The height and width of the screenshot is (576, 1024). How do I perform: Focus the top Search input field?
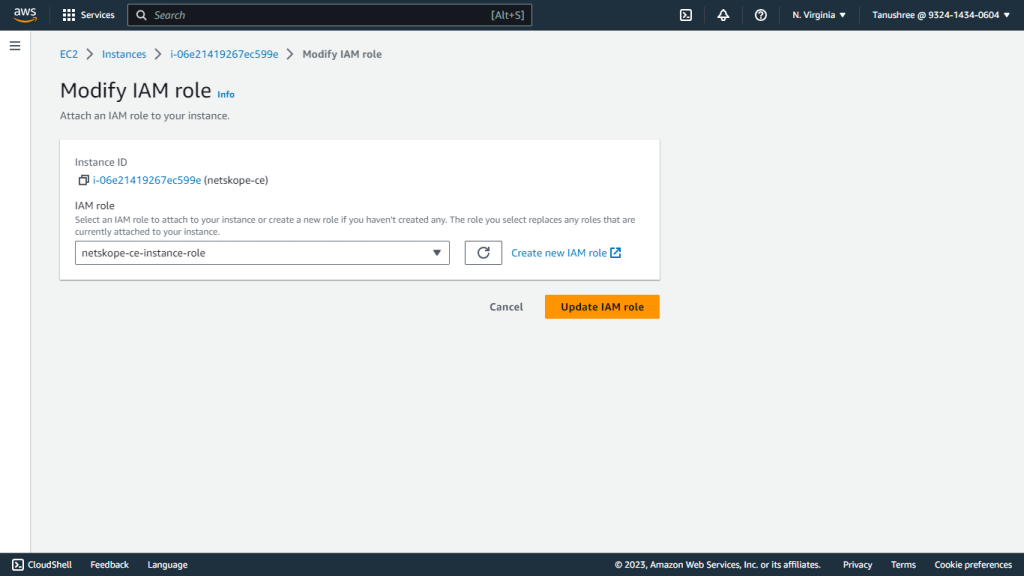click(x=329, y=15)
